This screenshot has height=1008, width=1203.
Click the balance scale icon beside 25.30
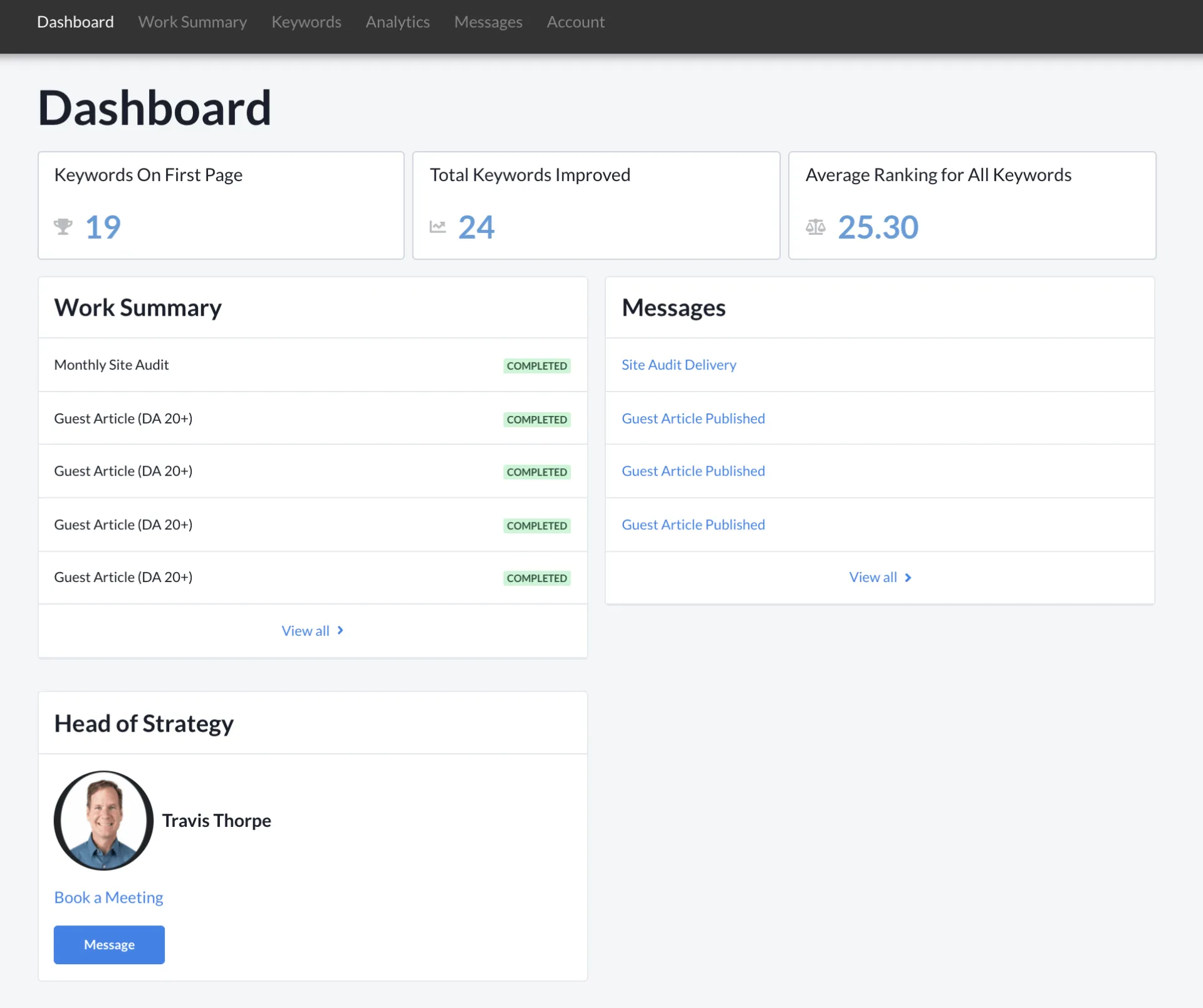click(815, 227)
